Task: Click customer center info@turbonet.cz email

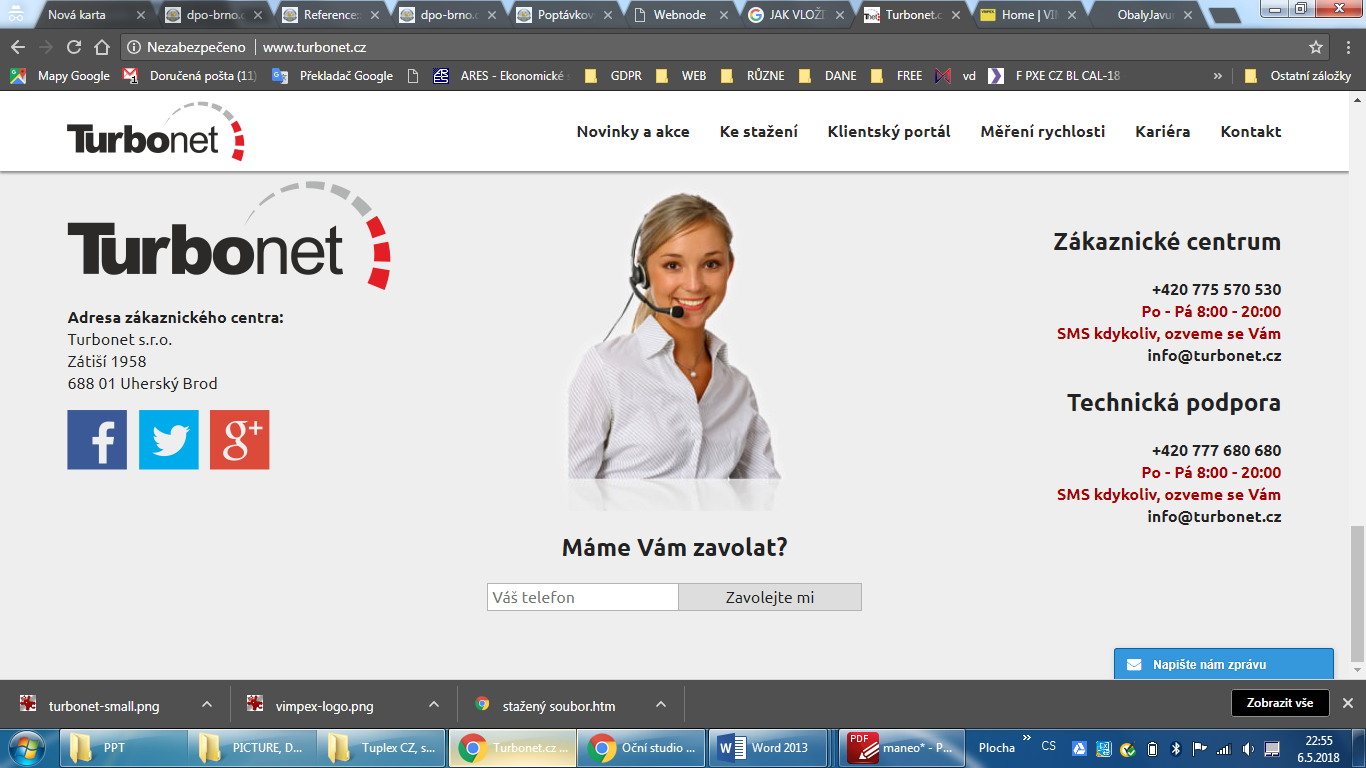Action: click(1214, 356)
